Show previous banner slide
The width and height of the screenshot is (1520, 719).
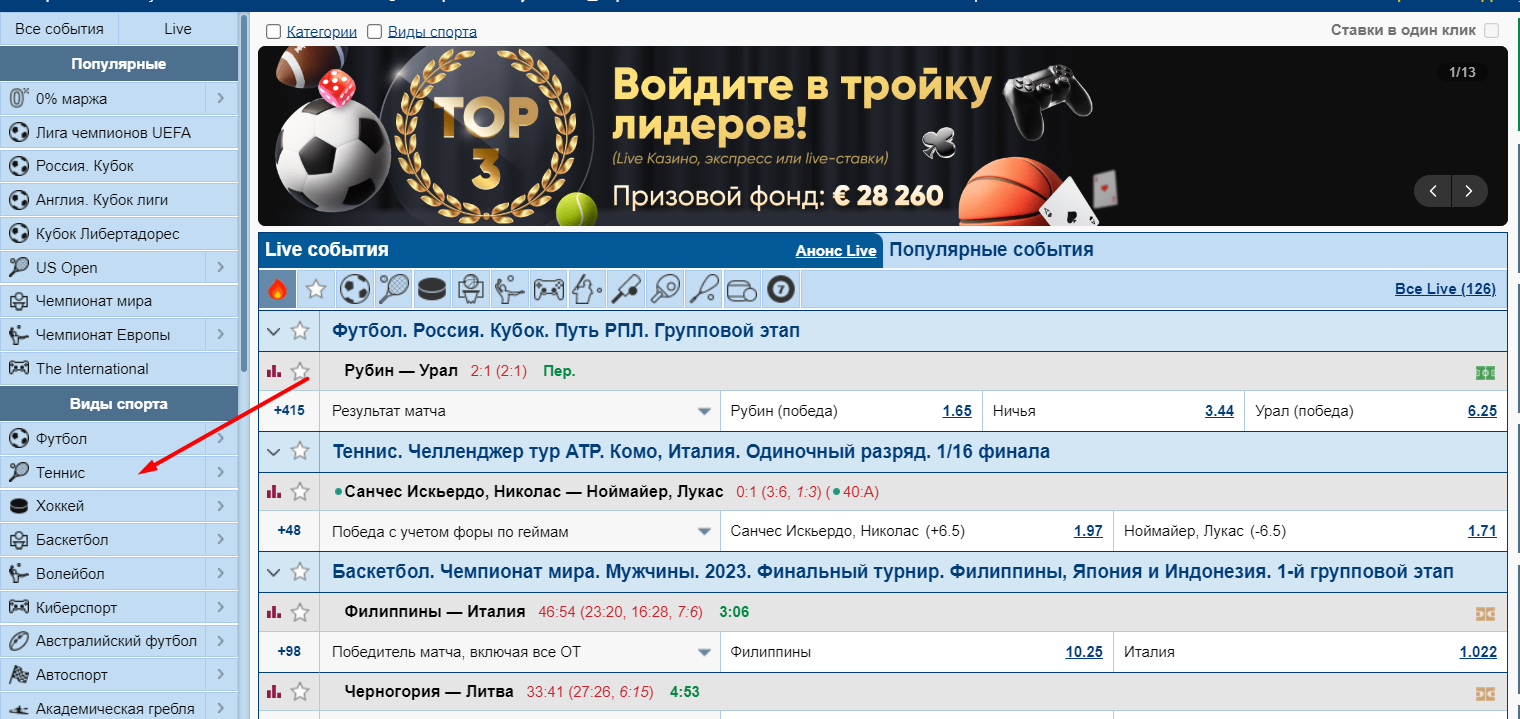click(1433, 191)
